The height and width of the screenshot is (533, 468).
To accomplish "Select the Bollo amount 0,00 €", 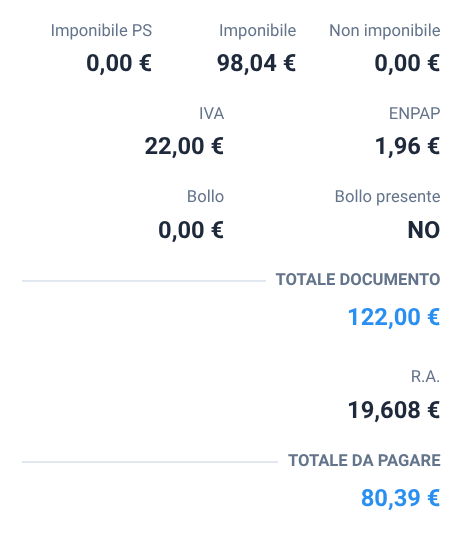I will click(191, 230).
